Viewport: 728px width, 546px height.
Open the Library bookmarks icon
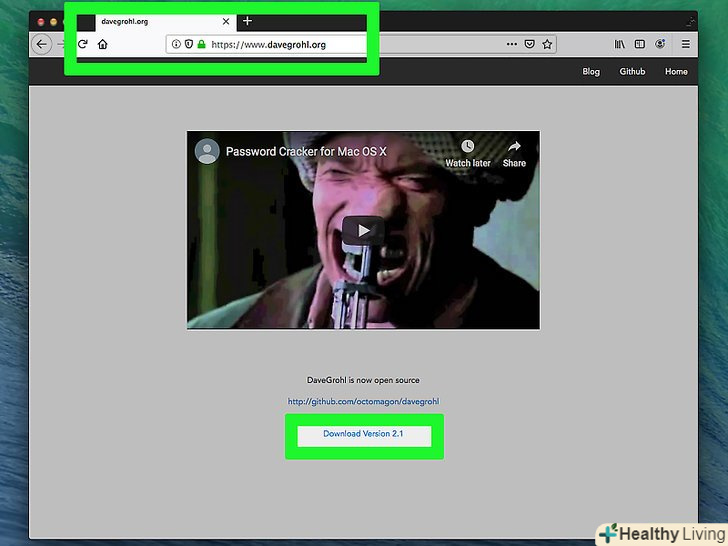619,44
